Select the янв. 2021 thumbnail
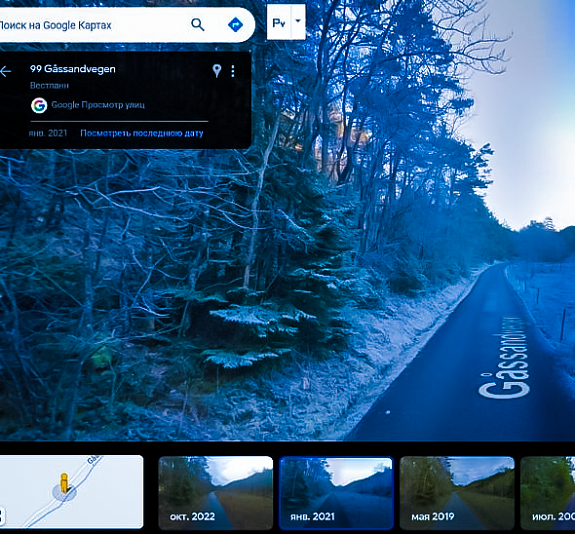 click(x=336, y=493)
